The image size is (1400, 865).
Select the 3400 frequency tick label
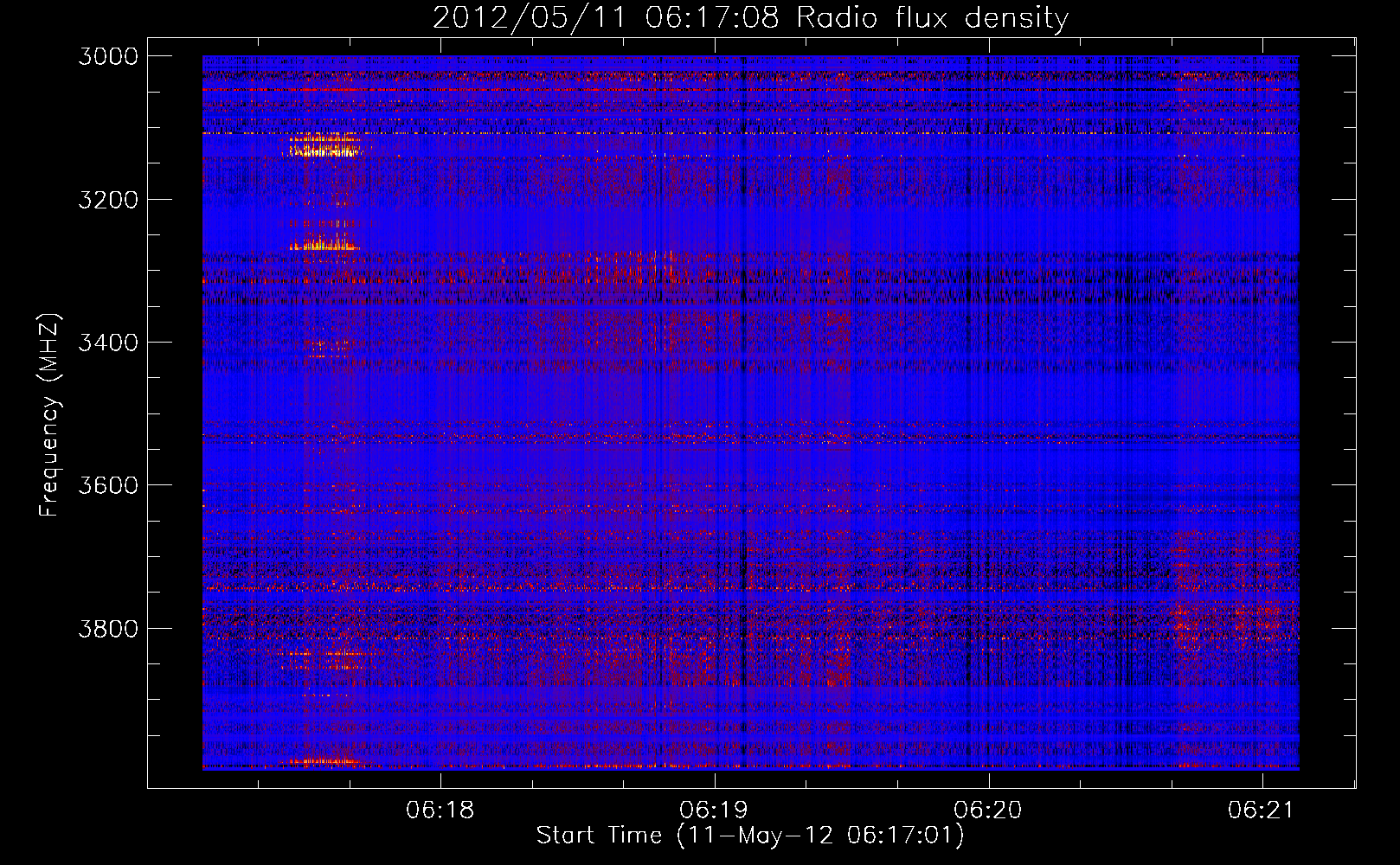pyautogui.click(x=108, y=343)
